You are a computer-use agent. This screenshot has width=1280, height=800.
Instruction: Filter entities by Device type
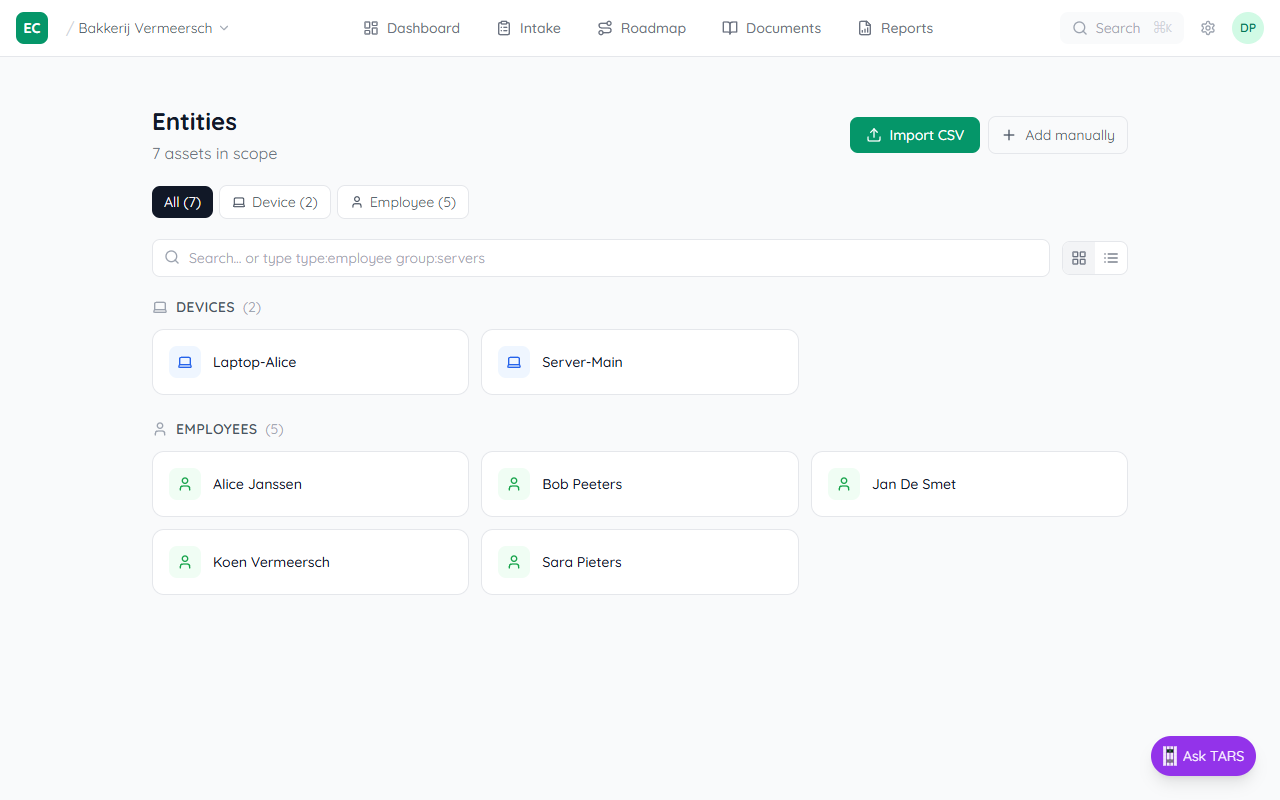click(x=275, y=202)
